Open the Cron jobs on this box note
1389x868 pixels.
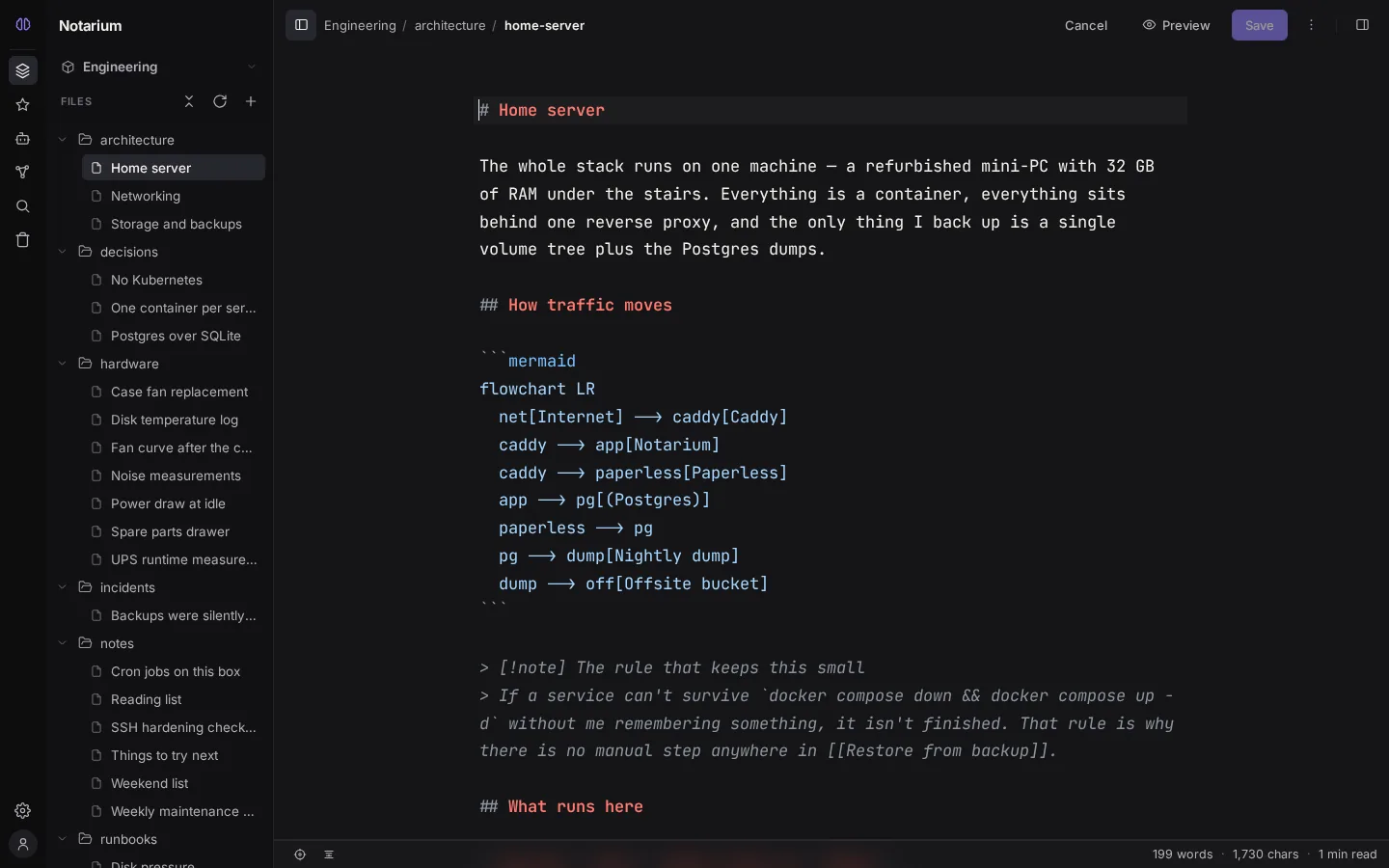click(x=174, y=671)
